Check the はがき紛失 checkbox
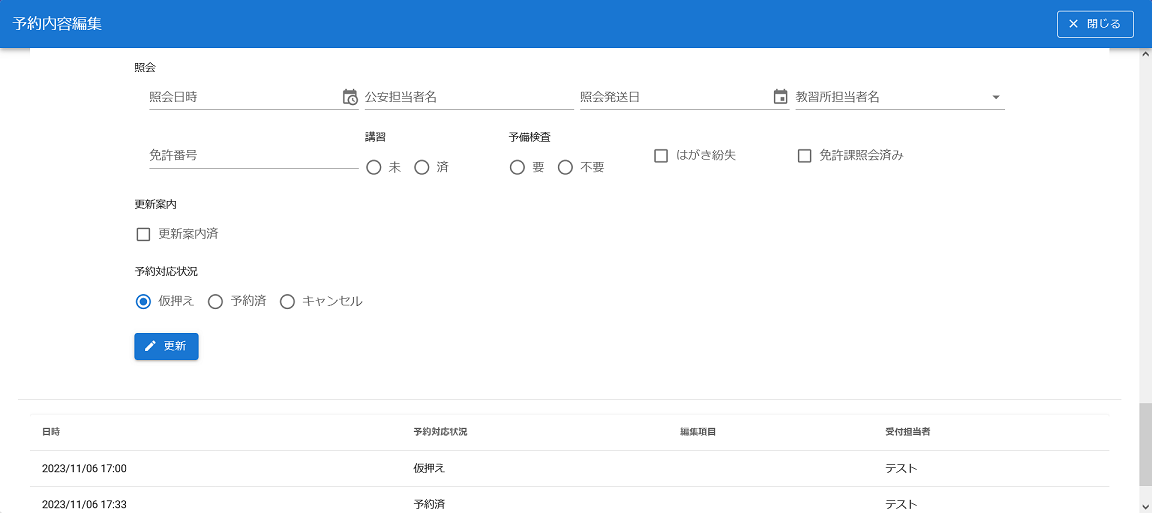This screenshot has height=513, width=1152. coord(661,156)
